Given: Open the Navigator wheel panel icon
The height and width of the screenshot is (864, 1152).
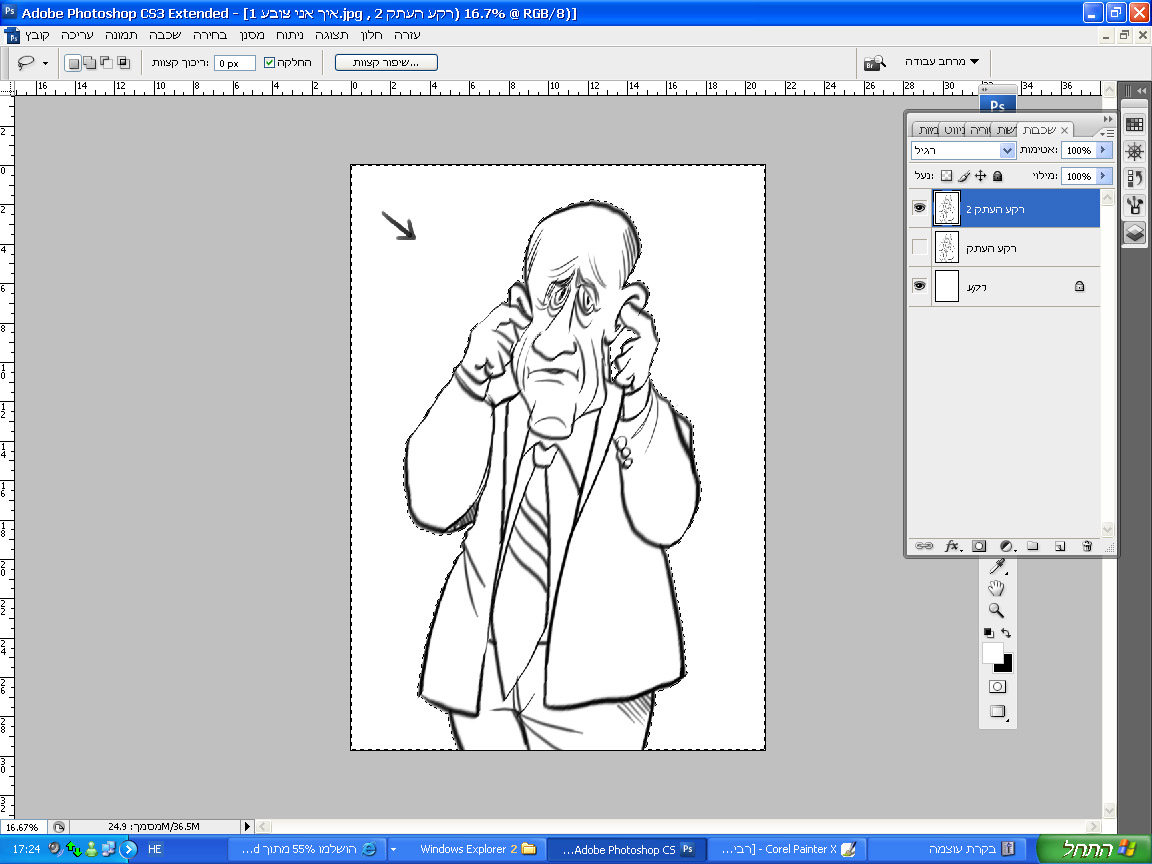Looking at the screenshot, I should 1134,151.
